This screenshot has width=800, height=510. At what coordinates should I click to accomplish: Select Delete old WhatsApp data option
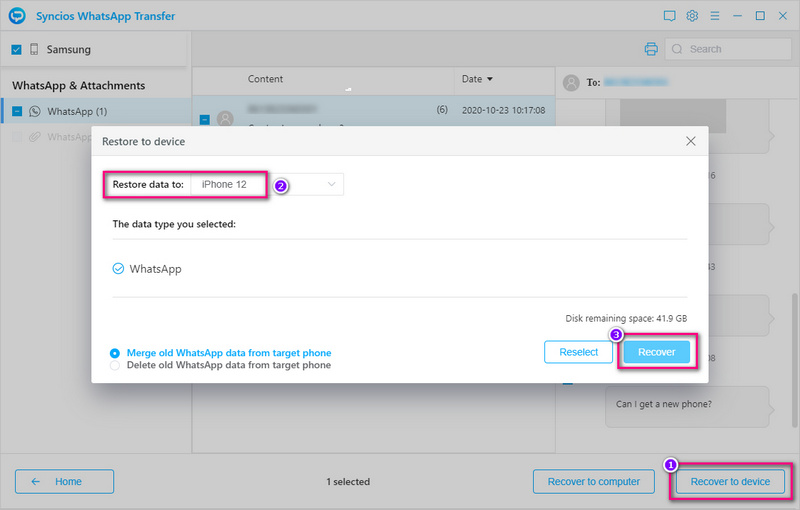(x=115, y=365)
